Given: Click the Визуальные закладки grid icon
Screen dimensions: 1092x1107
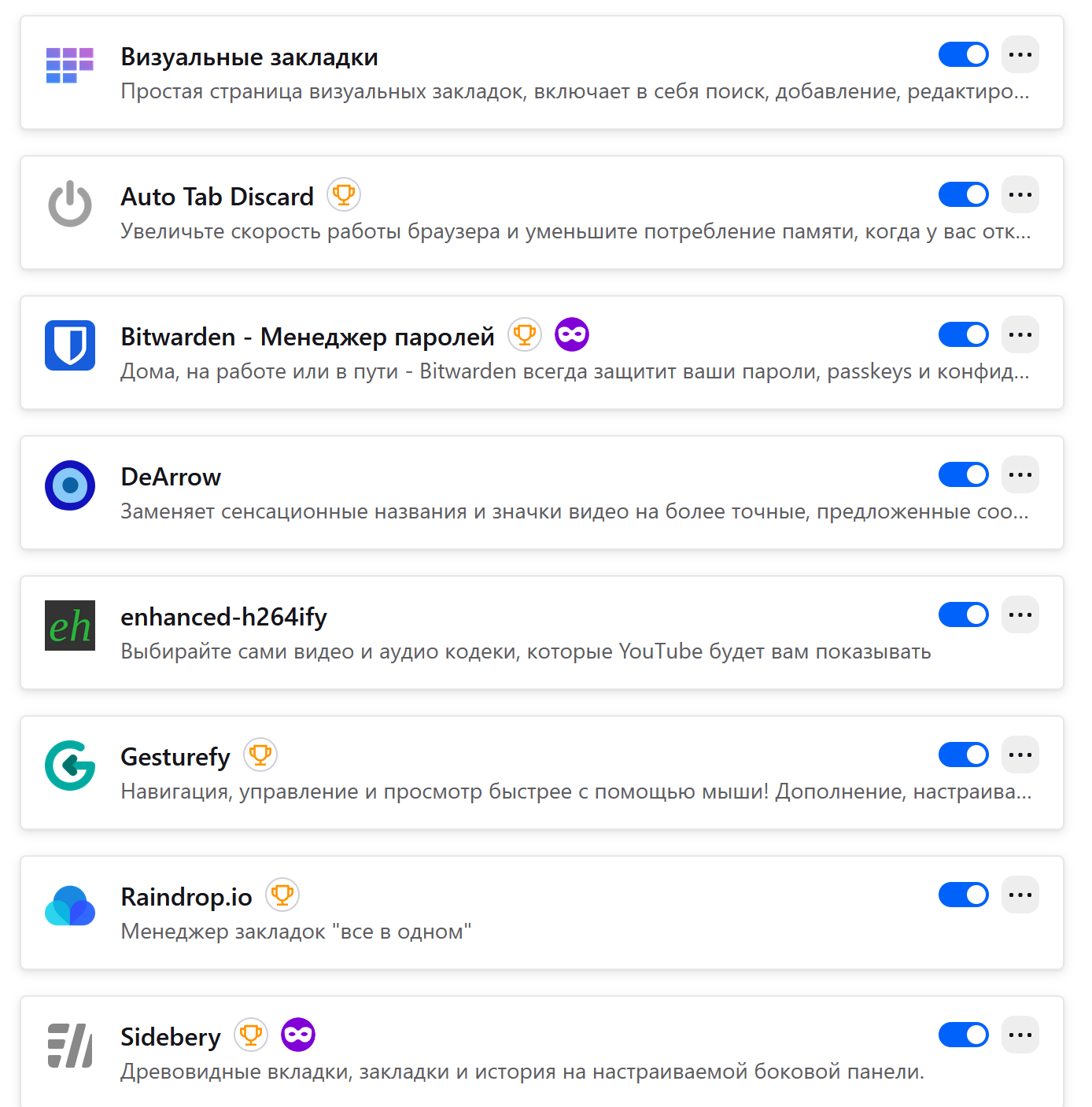Looking at the screenshot, I should tap(69, 65).
